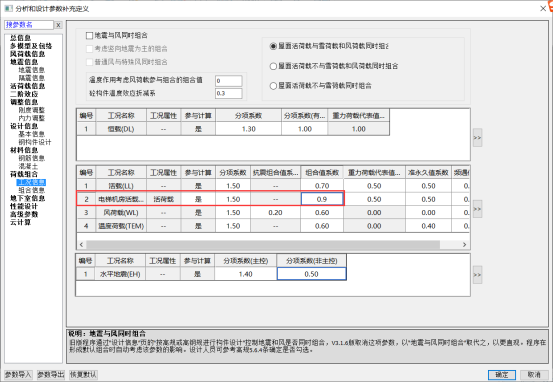Click the 恢复默认 button
The image size is (554, 383).
pyautogui.click(x=83, y=375)
